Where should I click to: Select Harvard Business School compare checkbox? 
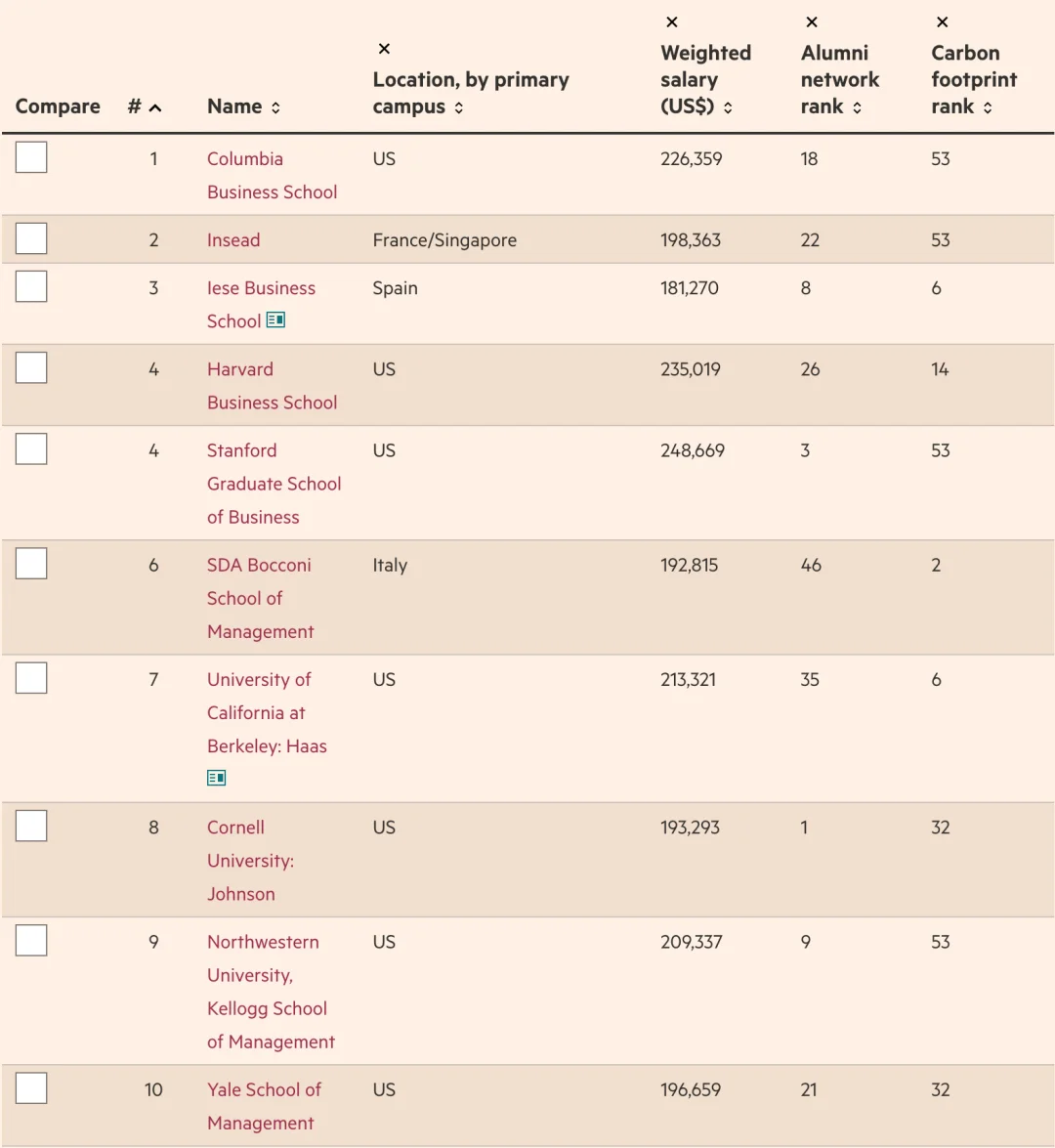(31, 368)
